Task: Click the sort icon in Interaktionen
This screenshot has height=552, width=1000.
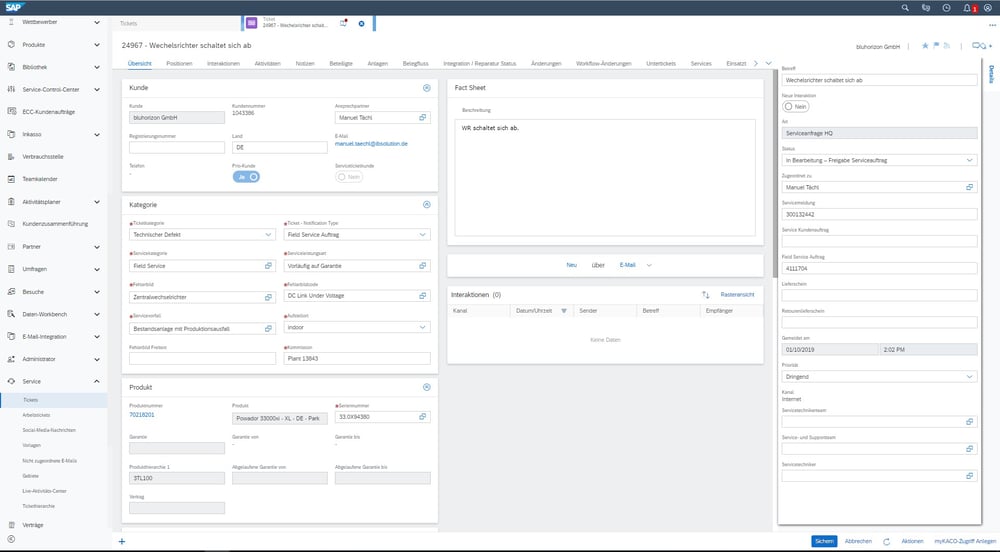Action: click(x=705, y=294)
